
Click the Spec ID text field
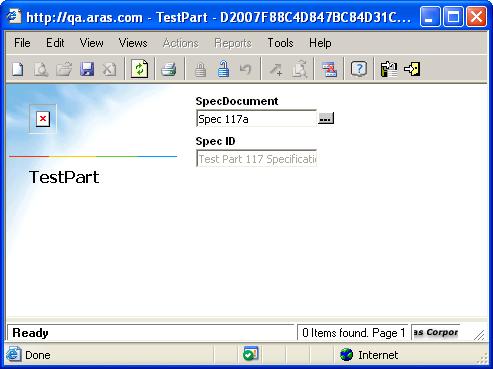click(256, 159)
